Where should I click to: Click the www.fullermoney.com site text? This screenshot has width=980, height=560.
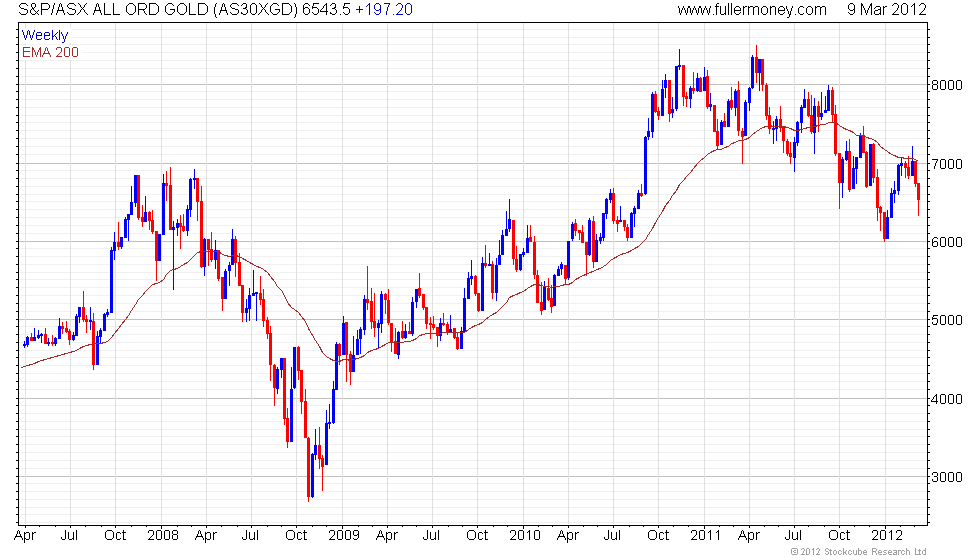[x=752, y=9]
